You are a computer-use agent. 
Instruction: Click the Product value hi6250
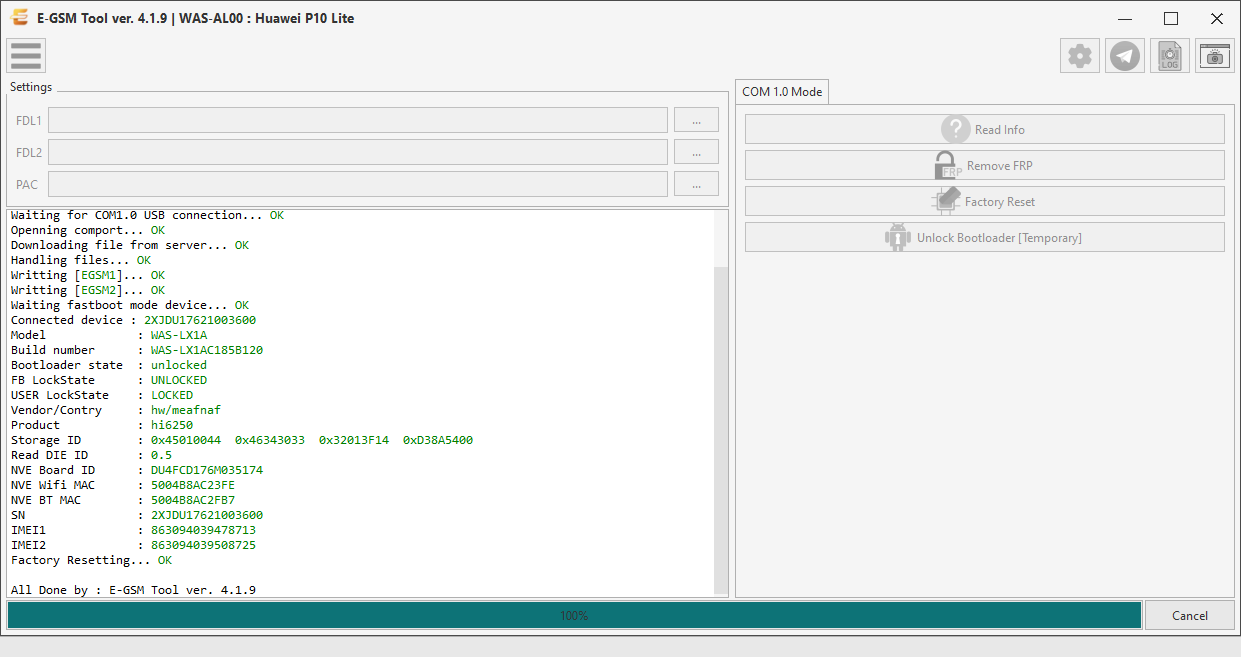click(x=172, y=425)
